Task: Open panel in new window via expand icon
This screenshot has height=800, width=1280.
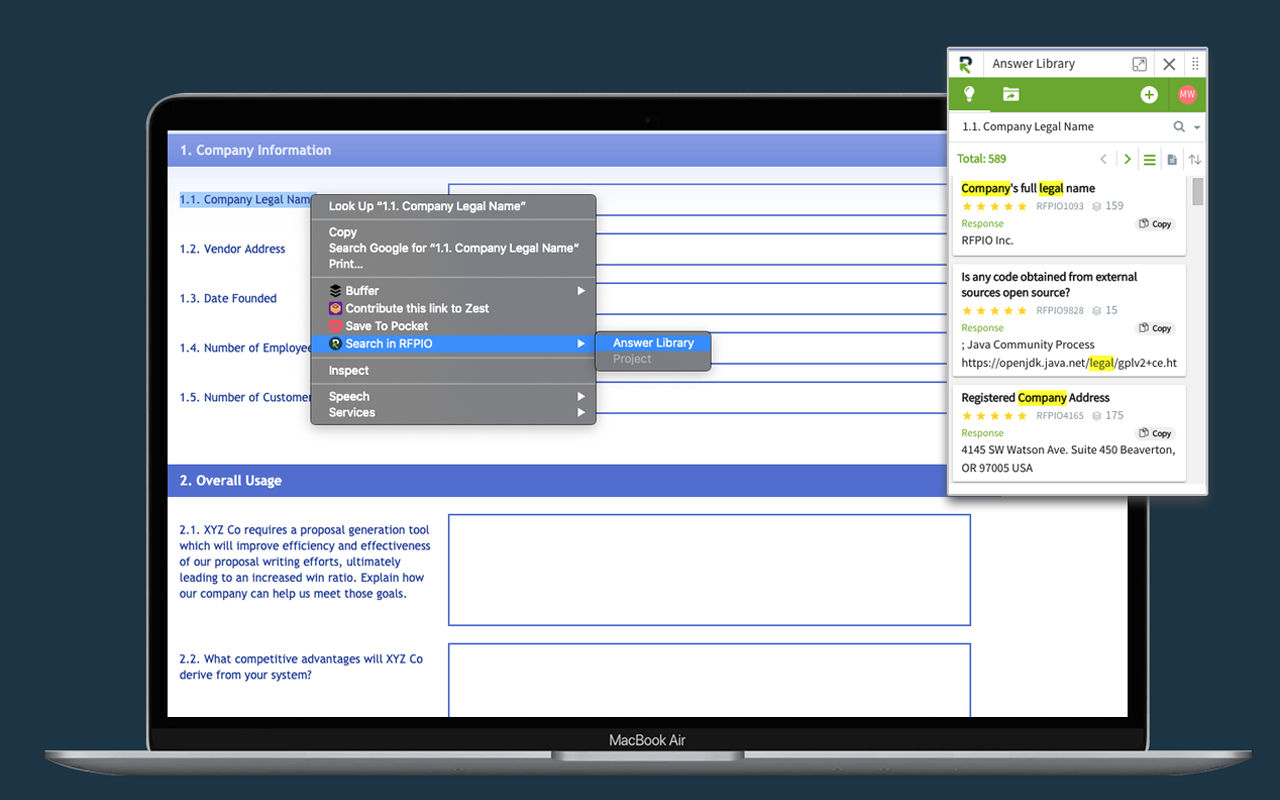Action: [x=1139, y=63]
